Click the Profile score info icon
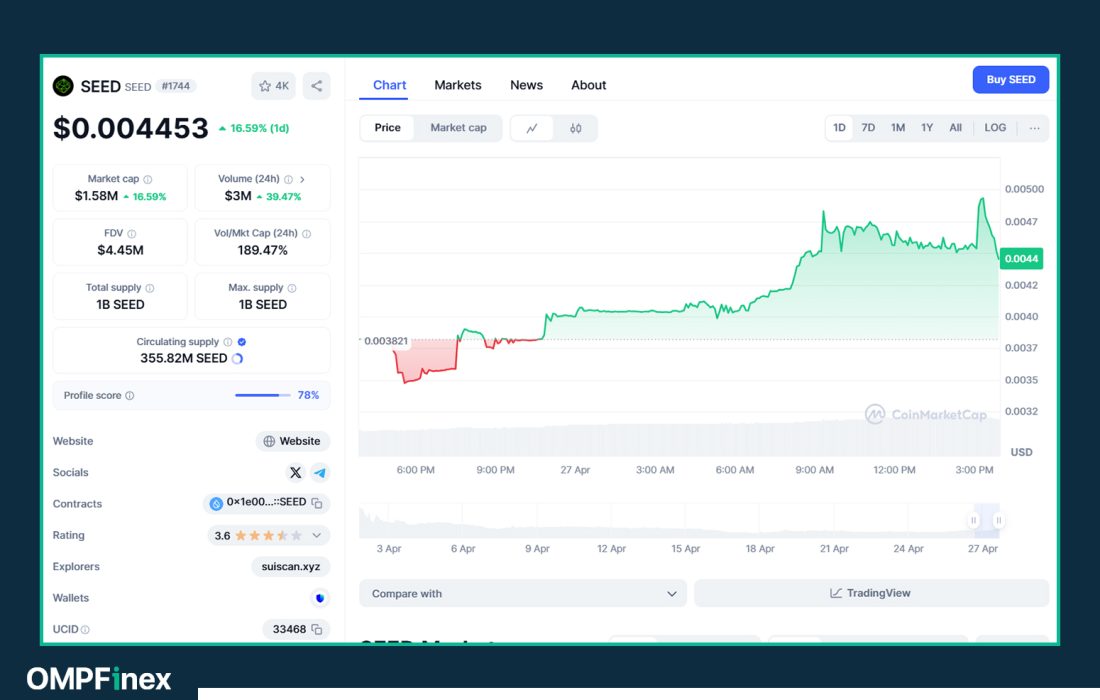 click(130, 396)
